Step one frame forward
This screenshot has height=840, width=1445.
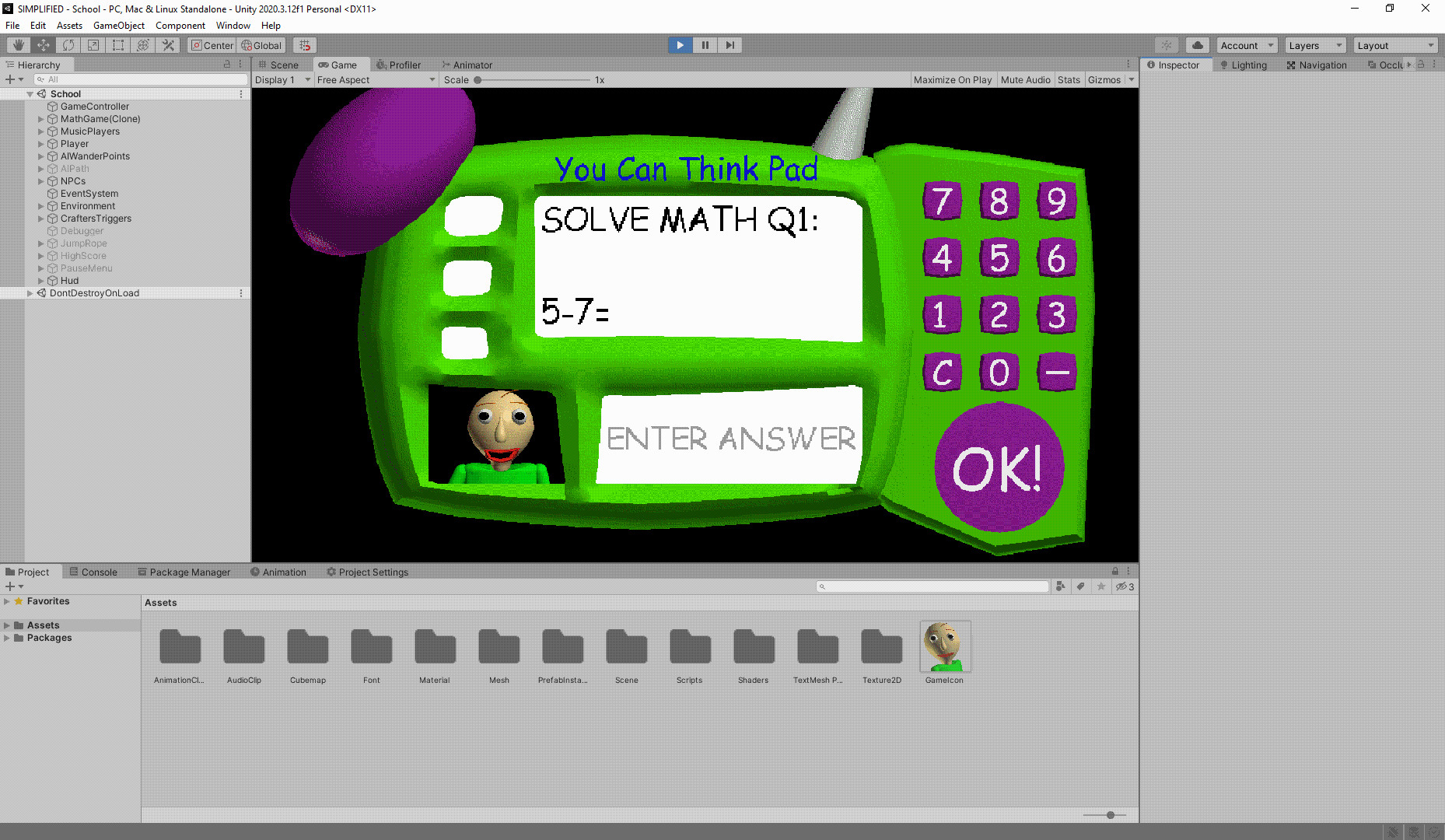729,45
